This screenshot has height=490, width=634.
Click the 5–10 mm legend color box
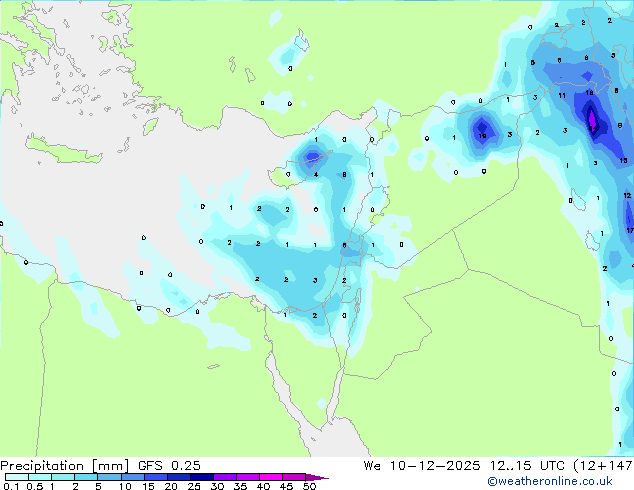109,477
